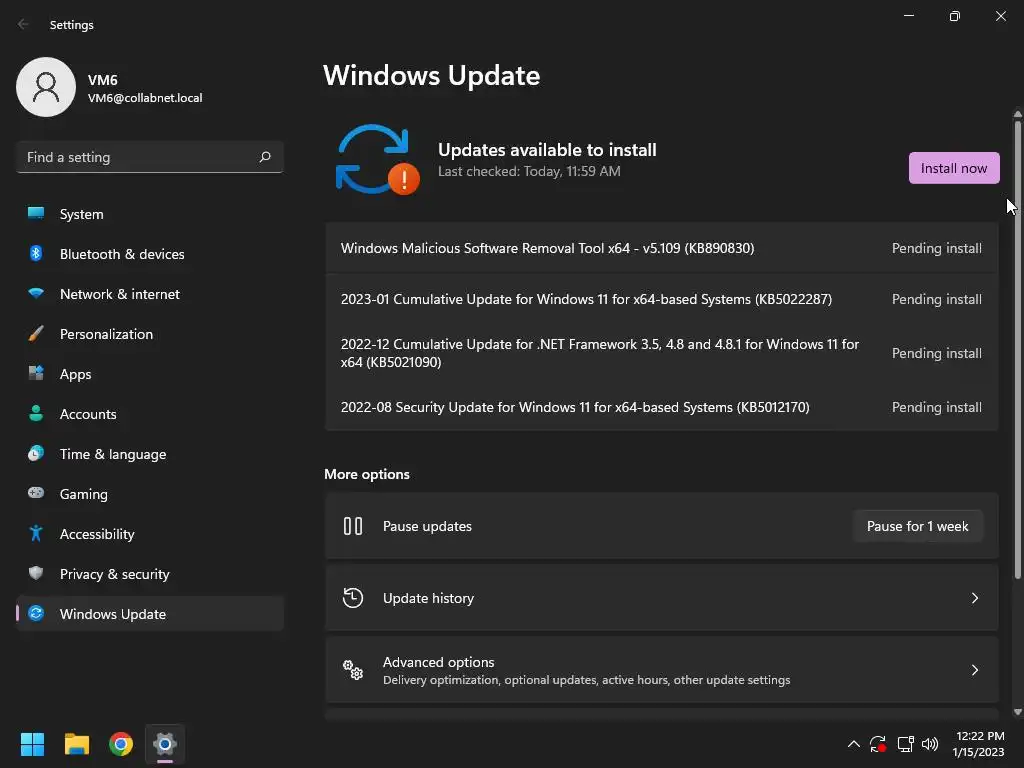Click the Pause updates pause icon
The image size is (1024, 768).
(353, 526)
